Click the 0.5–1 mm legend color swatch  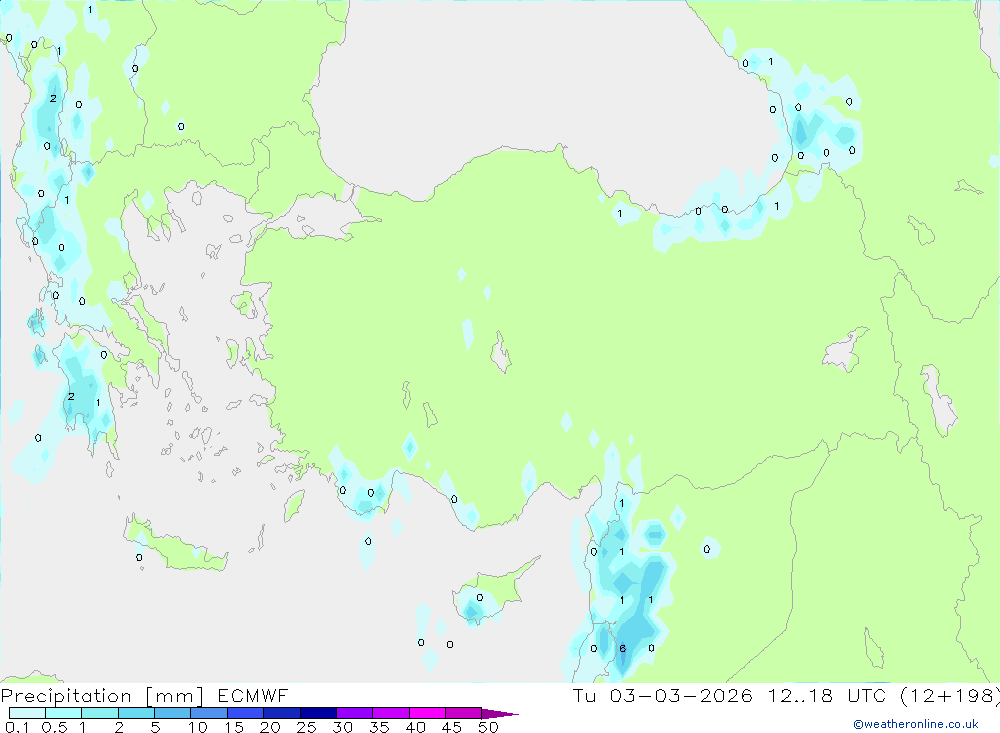tap(64, 713)
